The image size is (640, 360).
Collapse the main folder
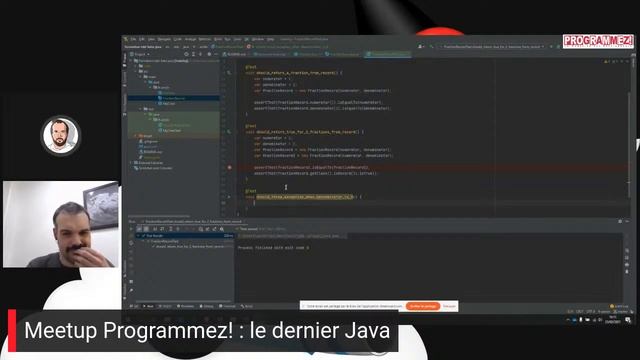pos(141,77)
